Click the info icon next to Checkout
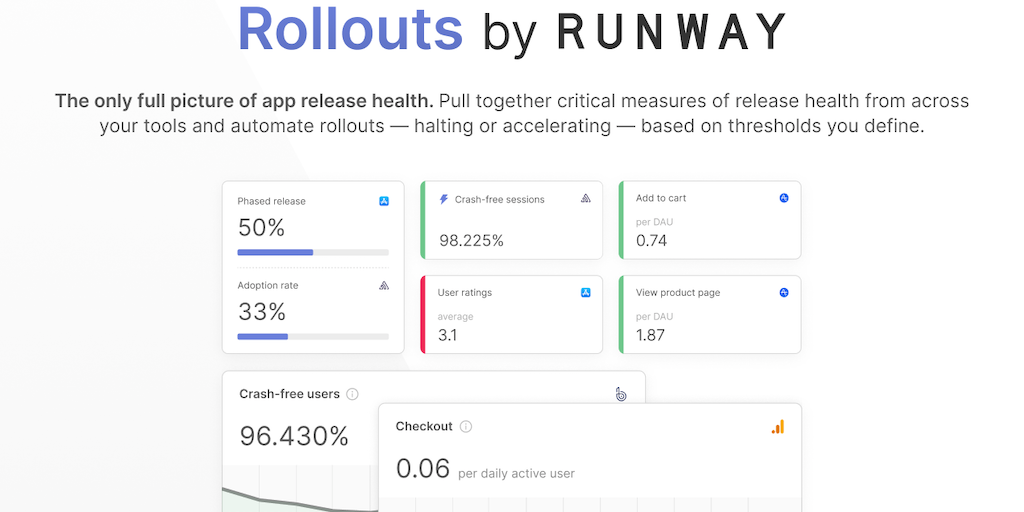This screenshot has width=1024, height=512. [466, 426]
